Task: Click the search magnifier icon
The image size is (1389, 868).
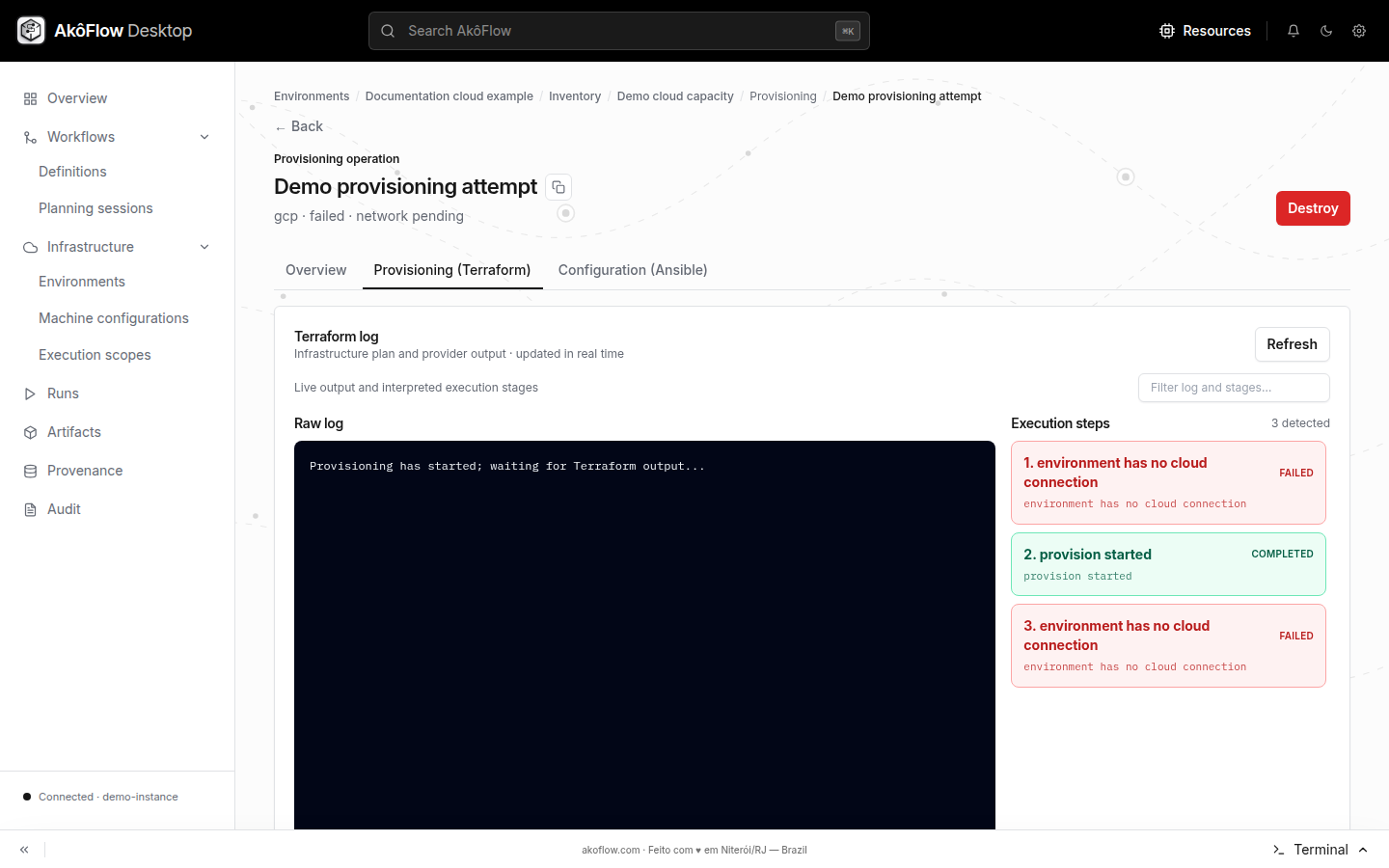Action: point(388,31)
